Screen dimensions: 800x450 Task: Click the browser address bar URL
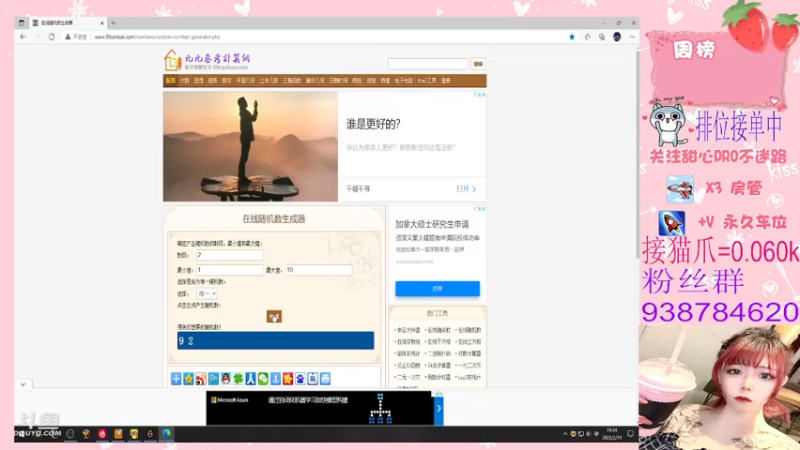[157, 37]
